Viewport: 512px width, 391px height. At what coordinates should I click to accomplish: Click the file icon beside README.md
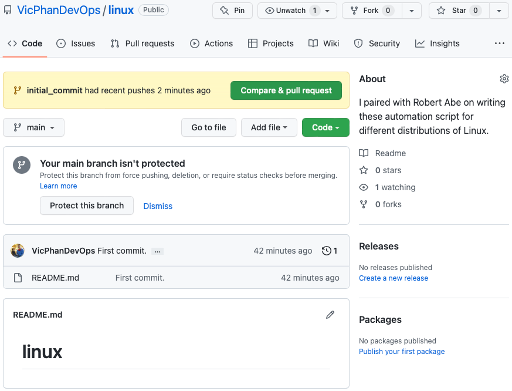coord(18,278)
